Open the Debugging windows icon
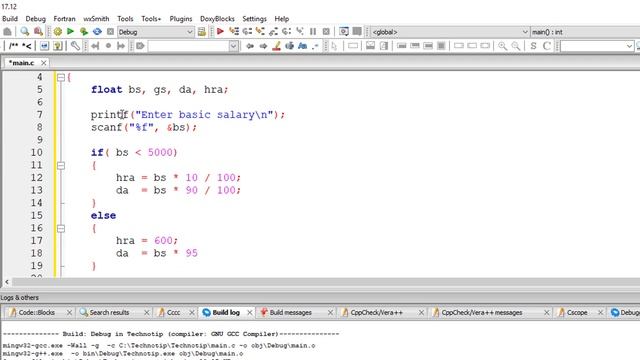Image resolution: width=640 pixels, height=360 pixels. pos(344,31)
